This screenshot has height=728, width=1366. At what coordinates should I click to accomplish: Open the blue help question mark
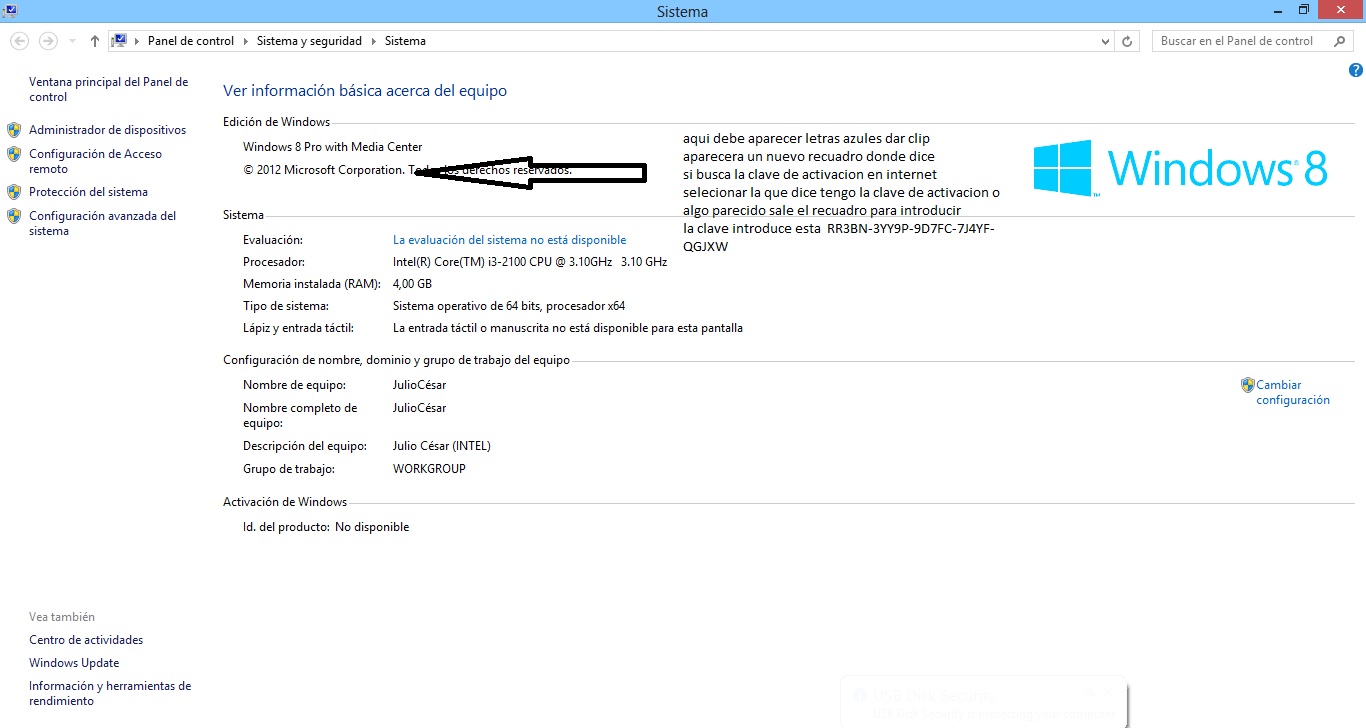pyautogui.click(x=1356, y=70)
